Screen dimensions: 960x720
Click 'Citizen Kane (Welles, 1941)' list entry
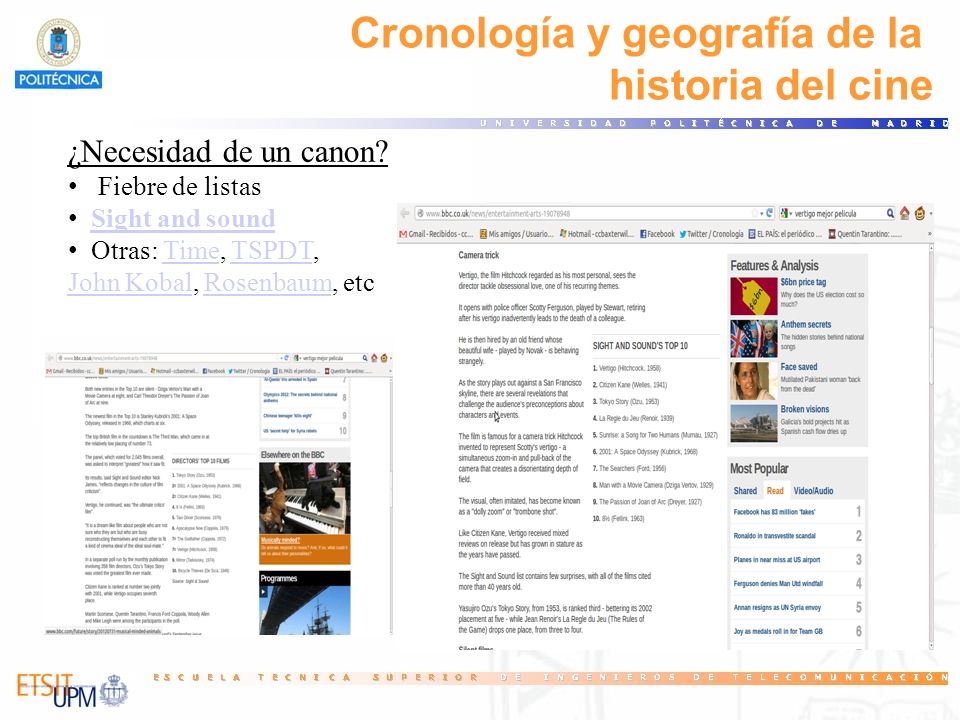pyautogui.click(x=629, y=385)
